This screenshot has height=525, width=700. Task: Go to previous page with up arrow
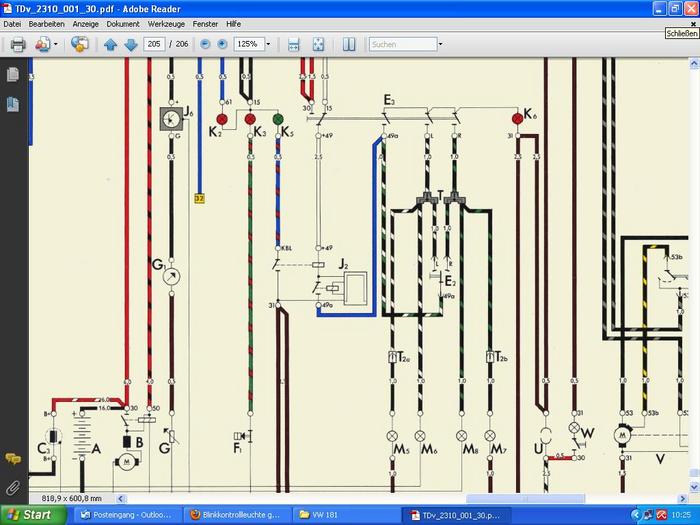[x=110, y=45]
